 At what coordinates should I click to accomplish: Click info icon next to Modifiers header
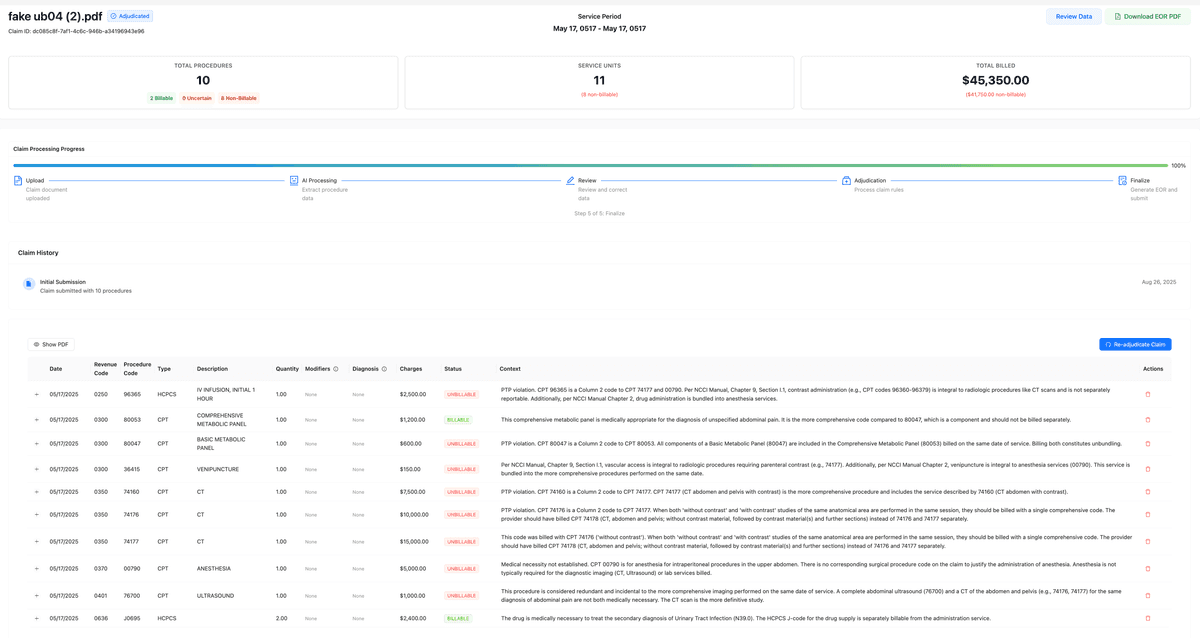tap(336, 369)
